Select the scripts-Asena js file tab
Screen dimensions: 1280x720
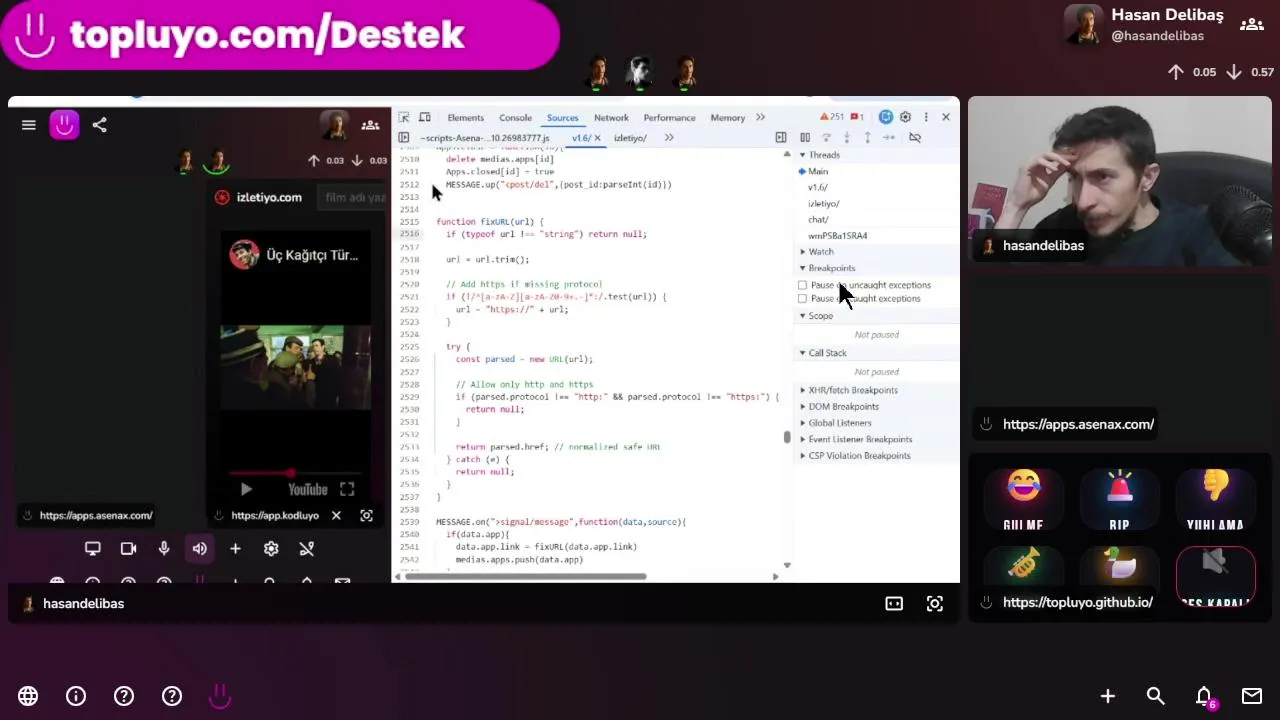point(485,138)
